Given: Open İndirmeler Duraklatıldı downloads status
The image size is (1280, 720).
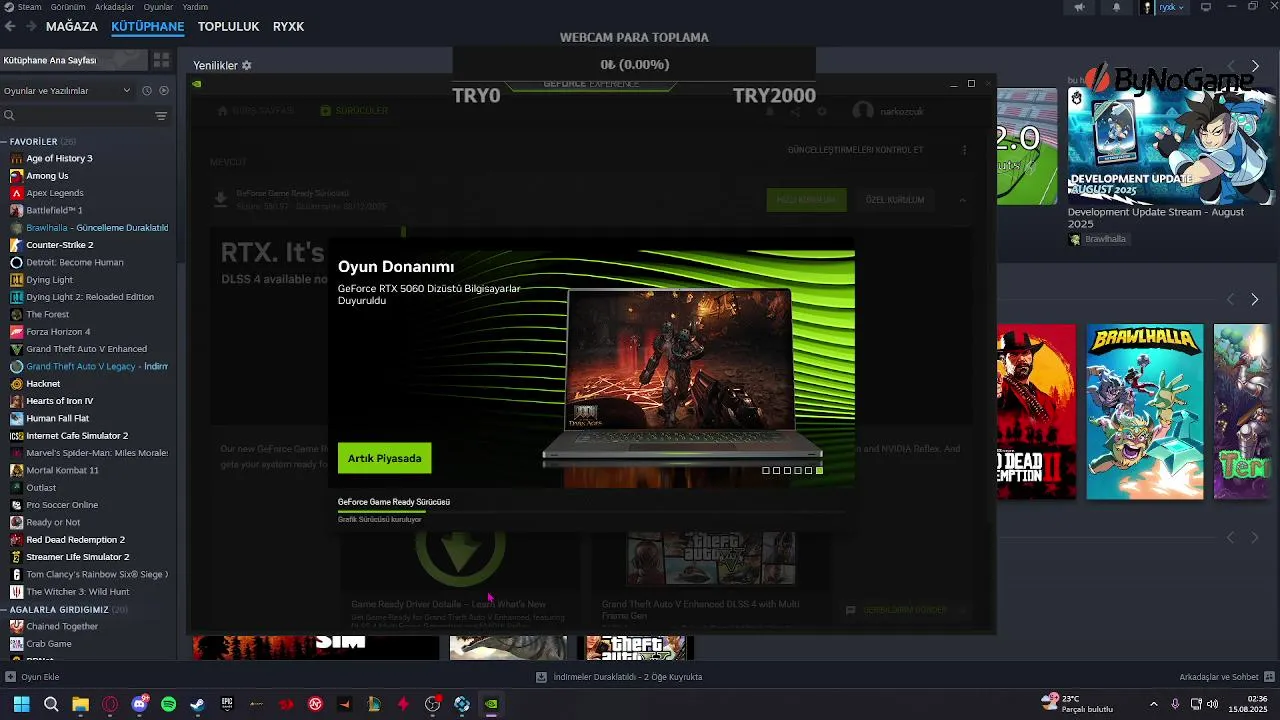Looking at the screenshot, I should 619,677.
